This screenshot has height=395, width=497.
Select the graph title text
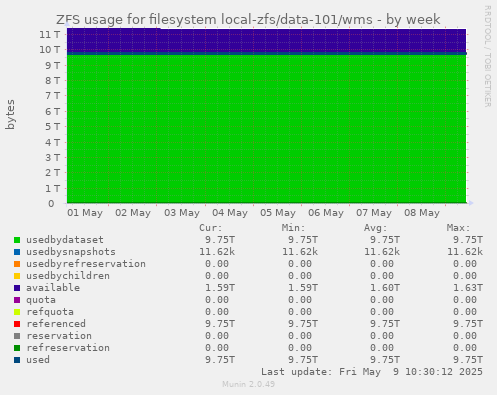point(248,20)
